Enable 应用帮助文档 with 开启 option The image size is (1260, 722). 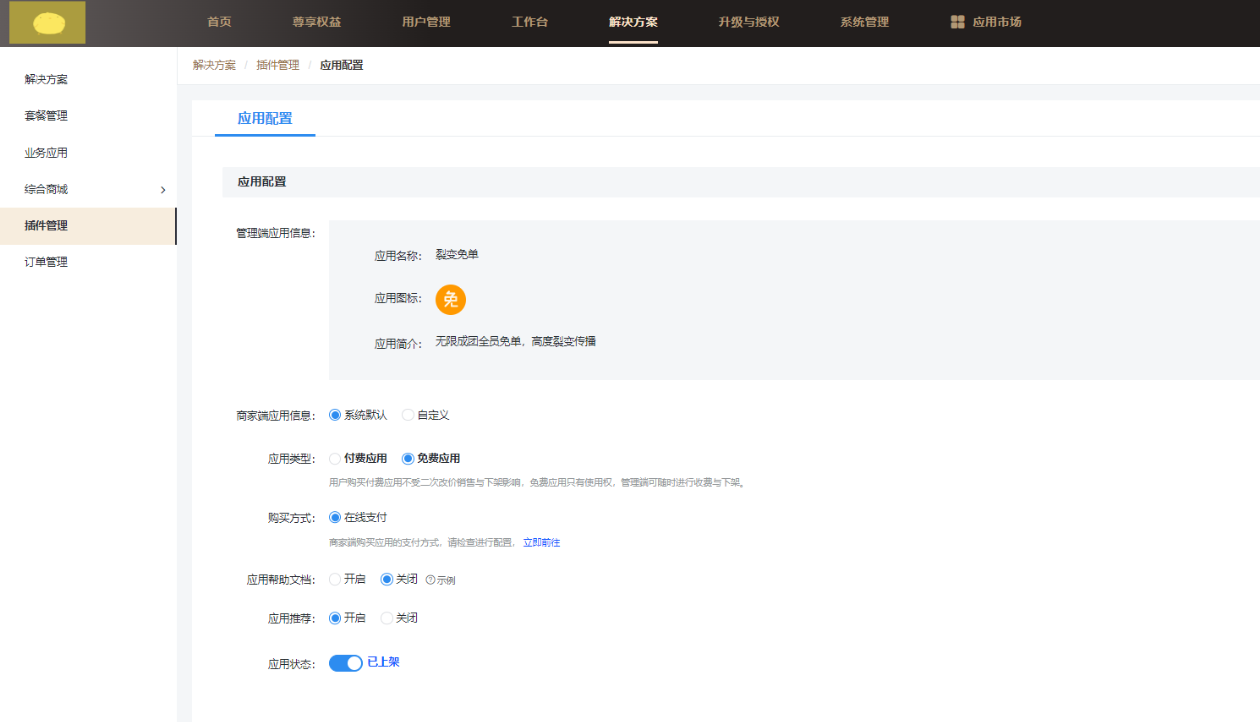335,579
